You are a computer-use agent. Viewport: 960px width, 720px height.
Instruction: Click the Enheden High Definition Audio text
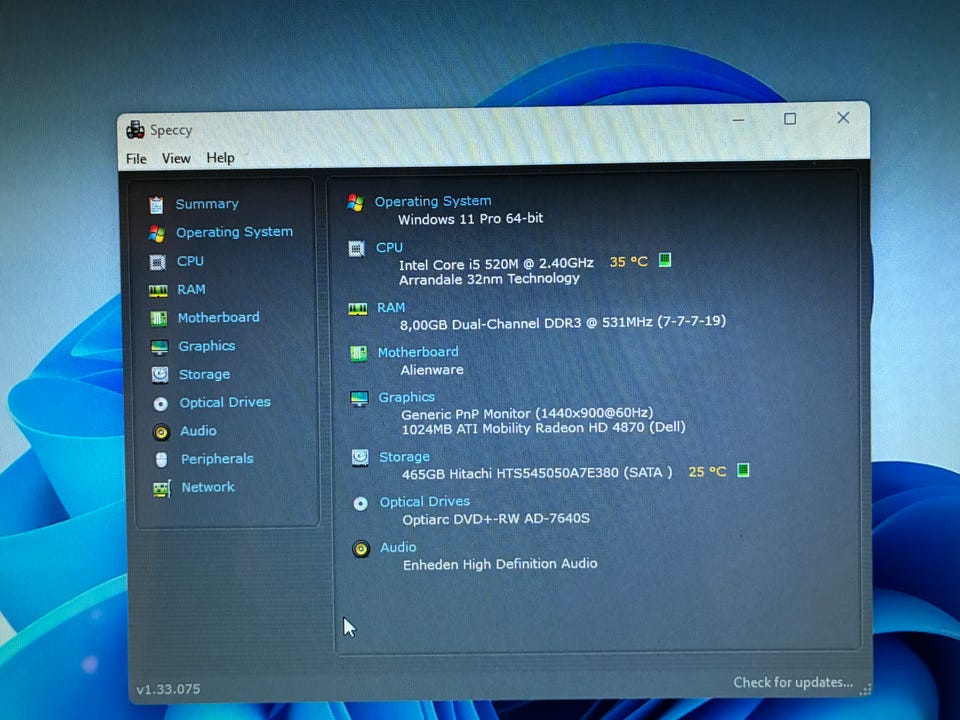pyautogui.click(x=500, y=564)
